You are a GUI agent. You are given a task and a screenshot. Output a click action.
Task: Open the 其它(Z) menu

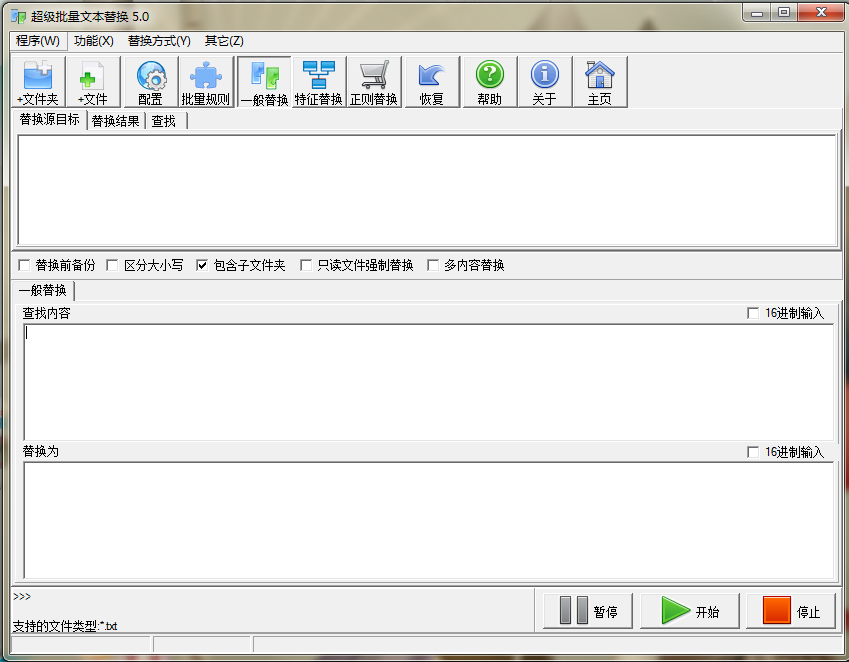(x=224, y=41)
